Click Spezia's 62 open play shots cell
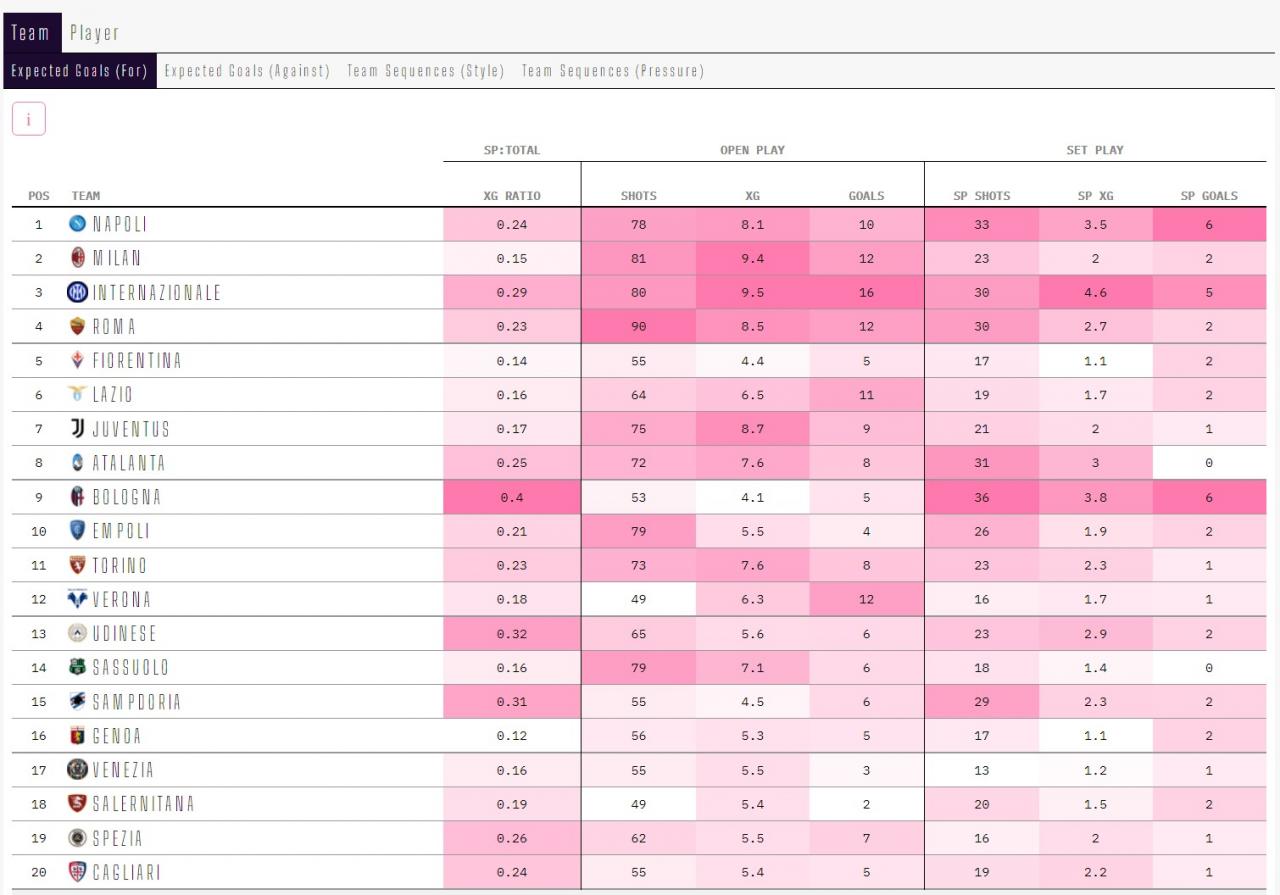The image size is (1280, 895). tap(638, 837)
